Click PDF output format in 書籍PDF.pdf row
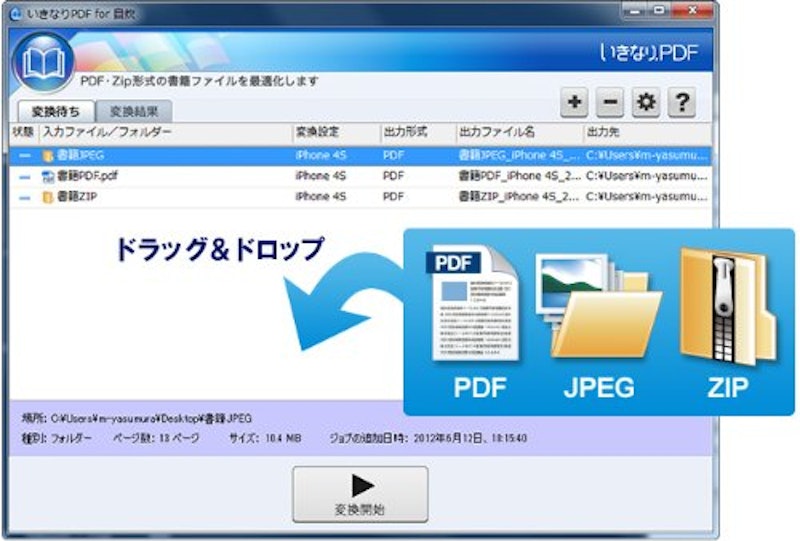 [x=393, y=176]
